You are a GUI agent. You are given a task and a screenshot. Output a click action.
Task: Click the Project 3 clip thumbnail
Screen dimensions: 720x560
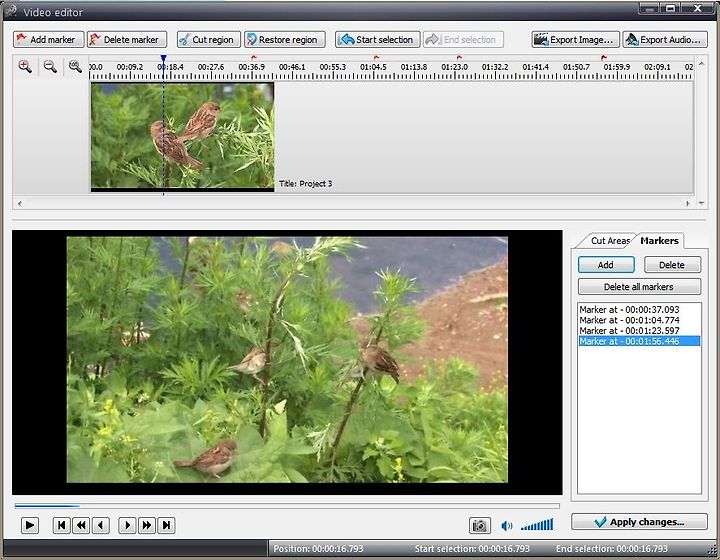pyautogui.click(x=182, y=136)
